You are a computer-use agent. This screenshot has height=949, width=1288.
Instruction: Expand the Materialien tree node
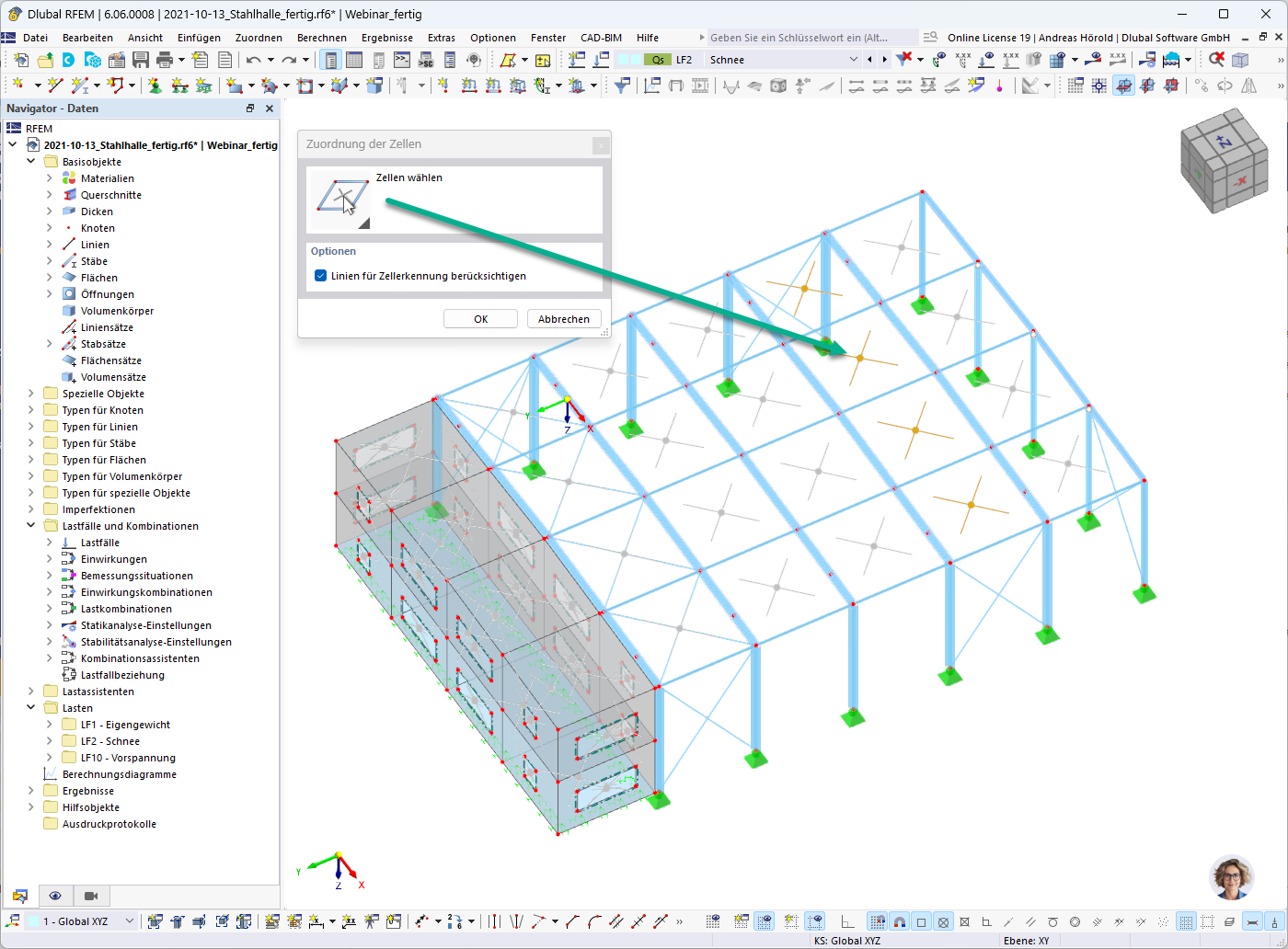pyautogui.click(x=49, y=178)
